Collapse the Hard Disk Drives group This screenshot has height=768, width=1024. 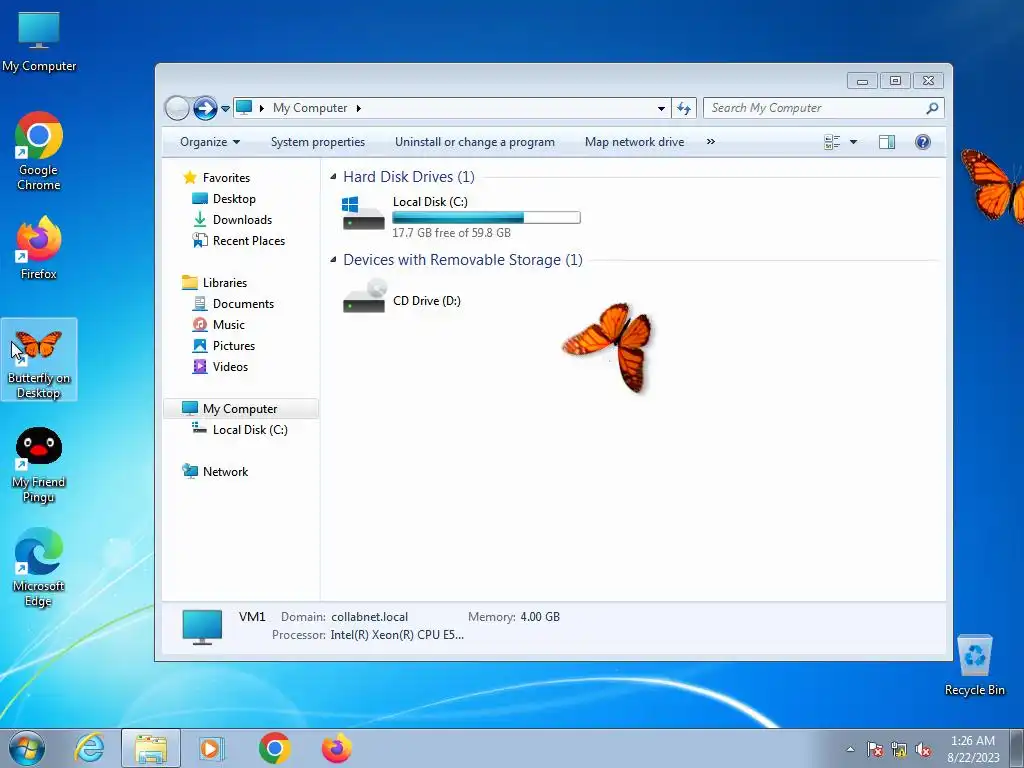[x=333, y=176]
